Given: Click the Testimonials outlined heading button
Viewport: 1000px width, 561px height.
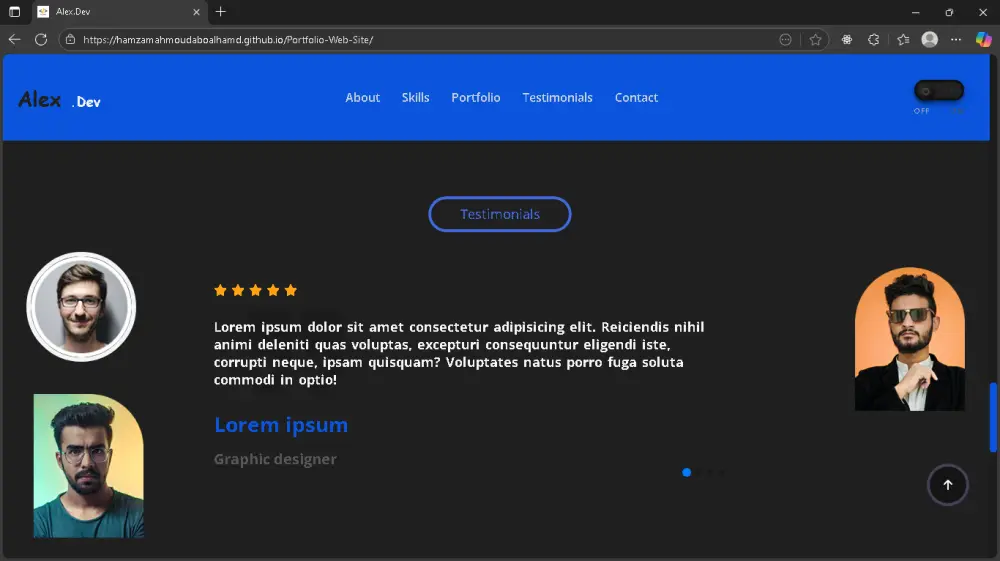Looking at the screenshot, I should 499,214.
